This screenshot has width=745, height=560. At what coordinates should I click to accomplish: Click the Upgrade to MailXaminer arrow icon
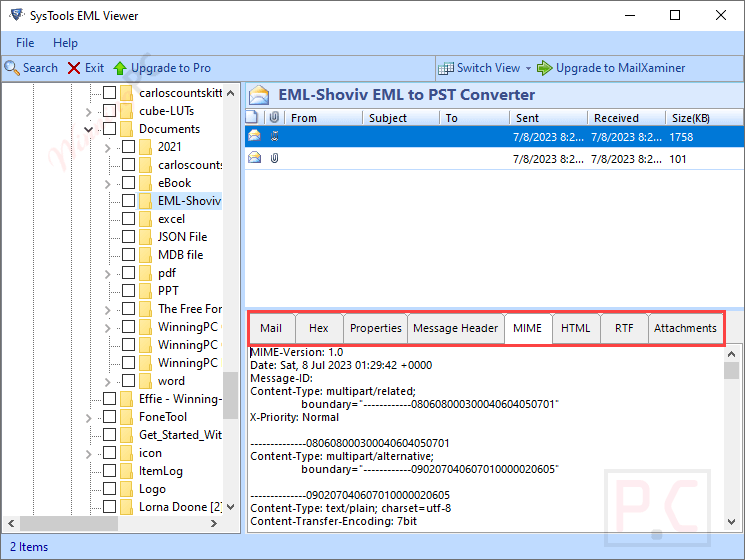544,68
